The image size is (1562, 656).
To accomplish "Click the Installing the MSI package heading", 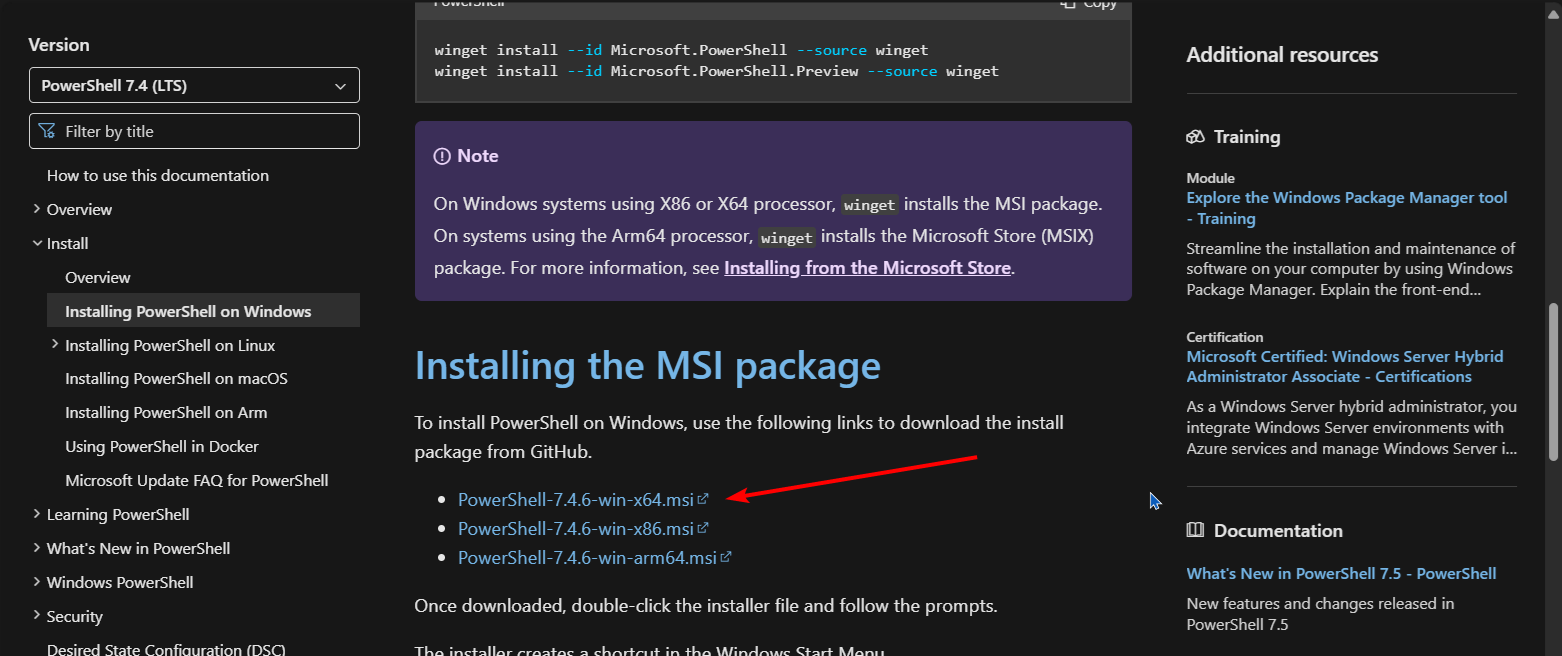I will coord(648,366).
